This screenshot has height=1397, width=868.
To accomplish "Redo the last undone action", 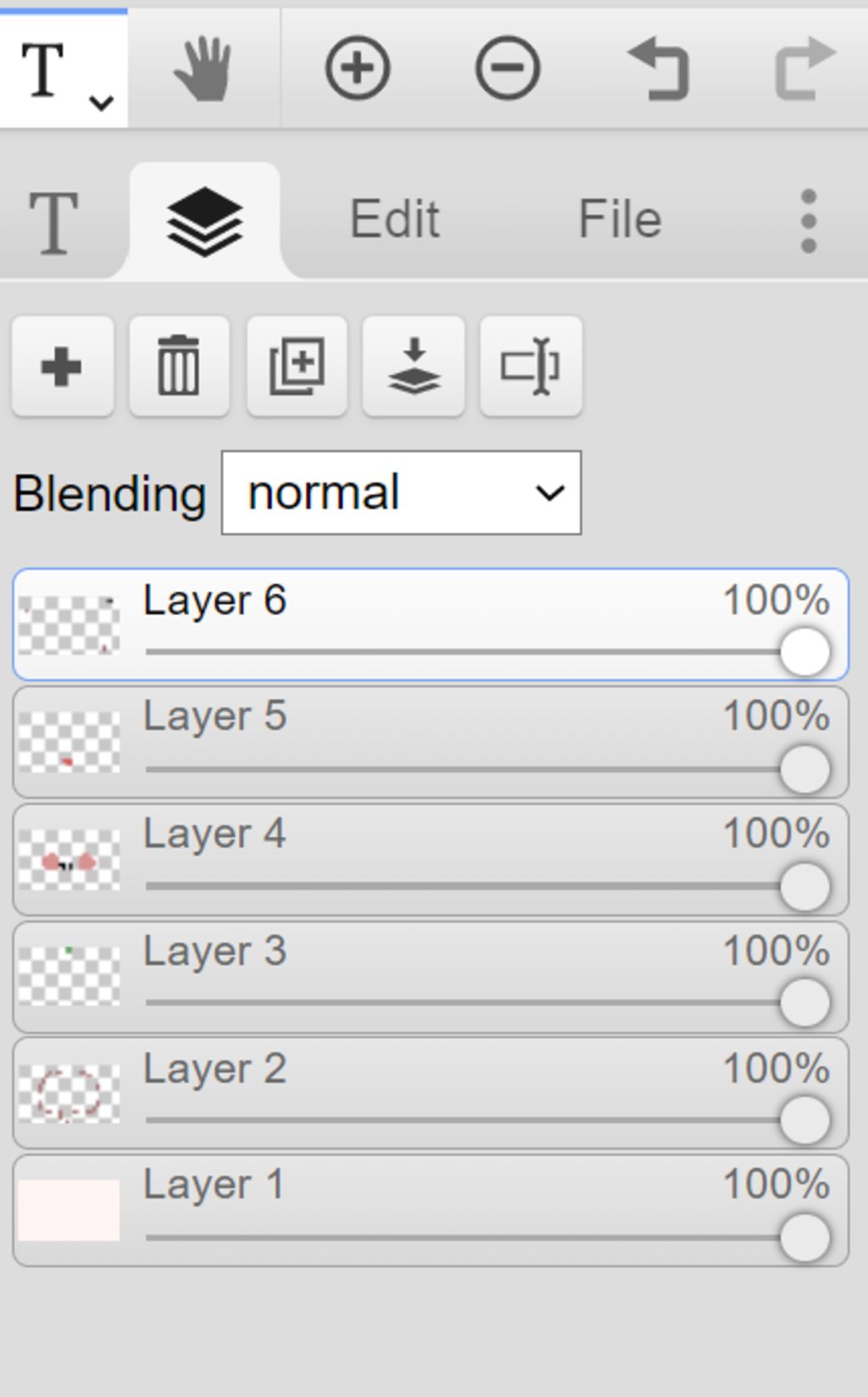I will pos(805,69).
